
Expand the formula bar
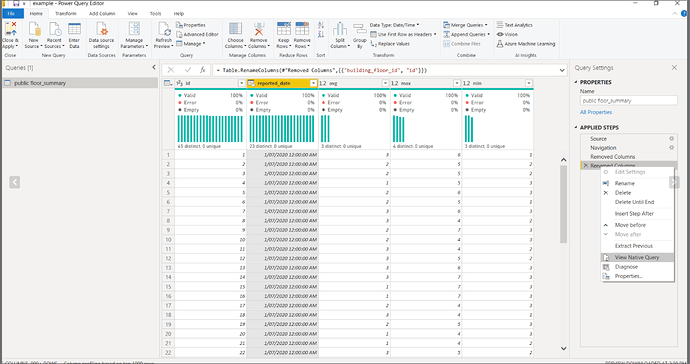click(x=562, y=70)
